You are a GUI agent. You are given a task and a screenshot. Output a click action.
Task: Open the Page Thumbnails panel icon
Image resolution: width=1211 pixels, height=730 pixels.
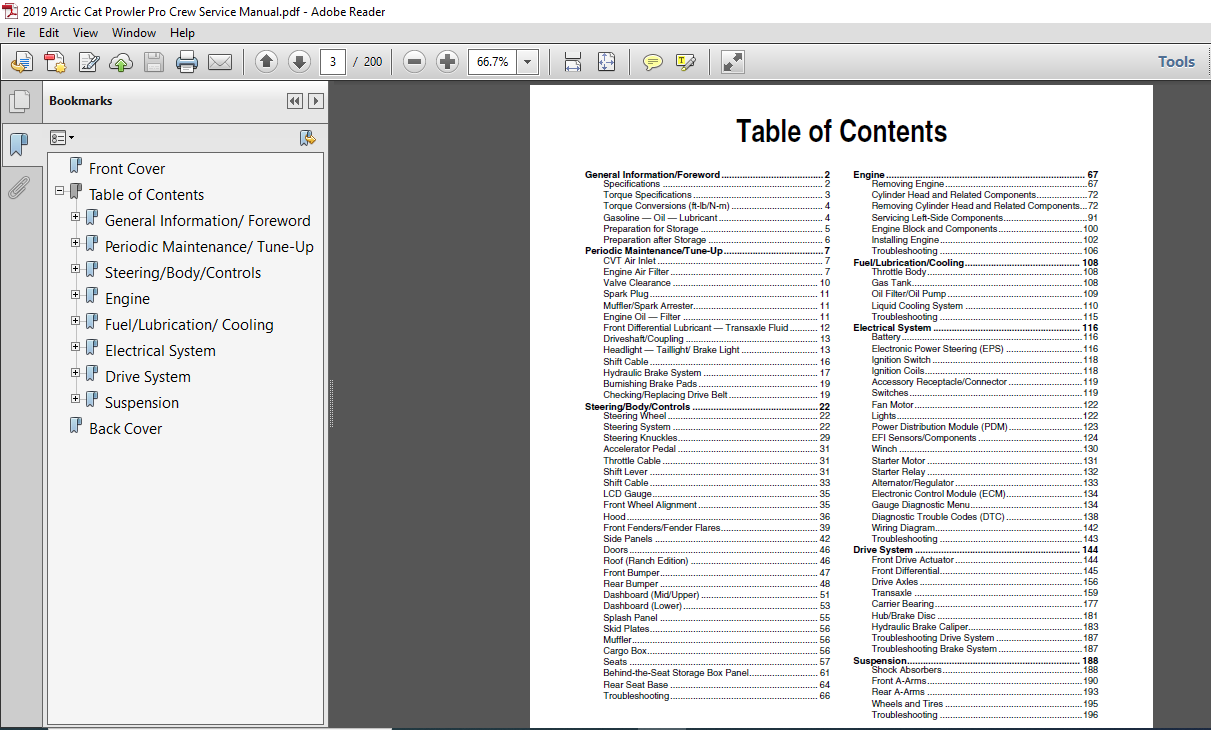click(18, 101)
